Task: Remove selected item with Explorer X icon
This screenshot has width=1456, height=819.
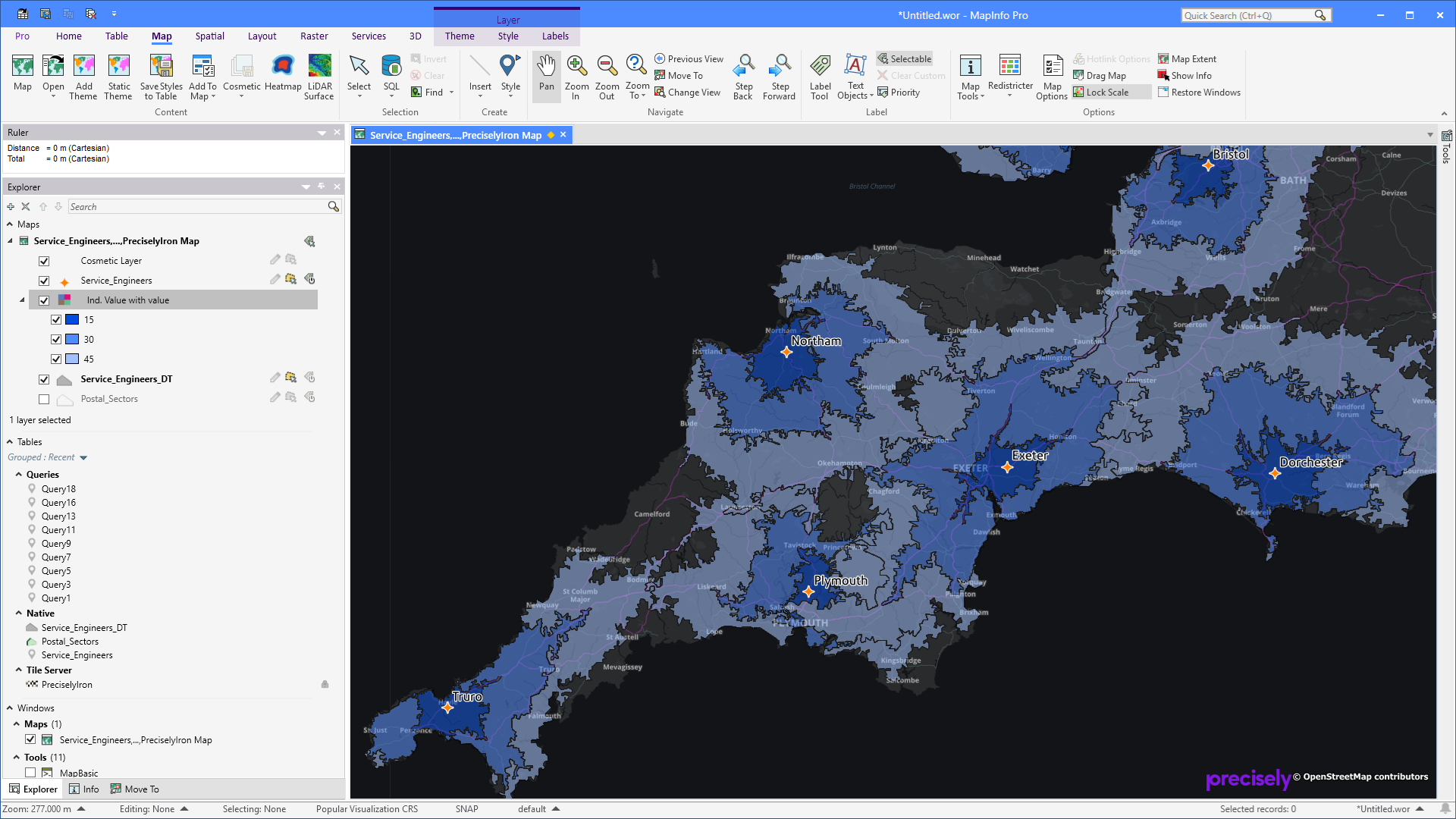Action: [x=26, y=206]
